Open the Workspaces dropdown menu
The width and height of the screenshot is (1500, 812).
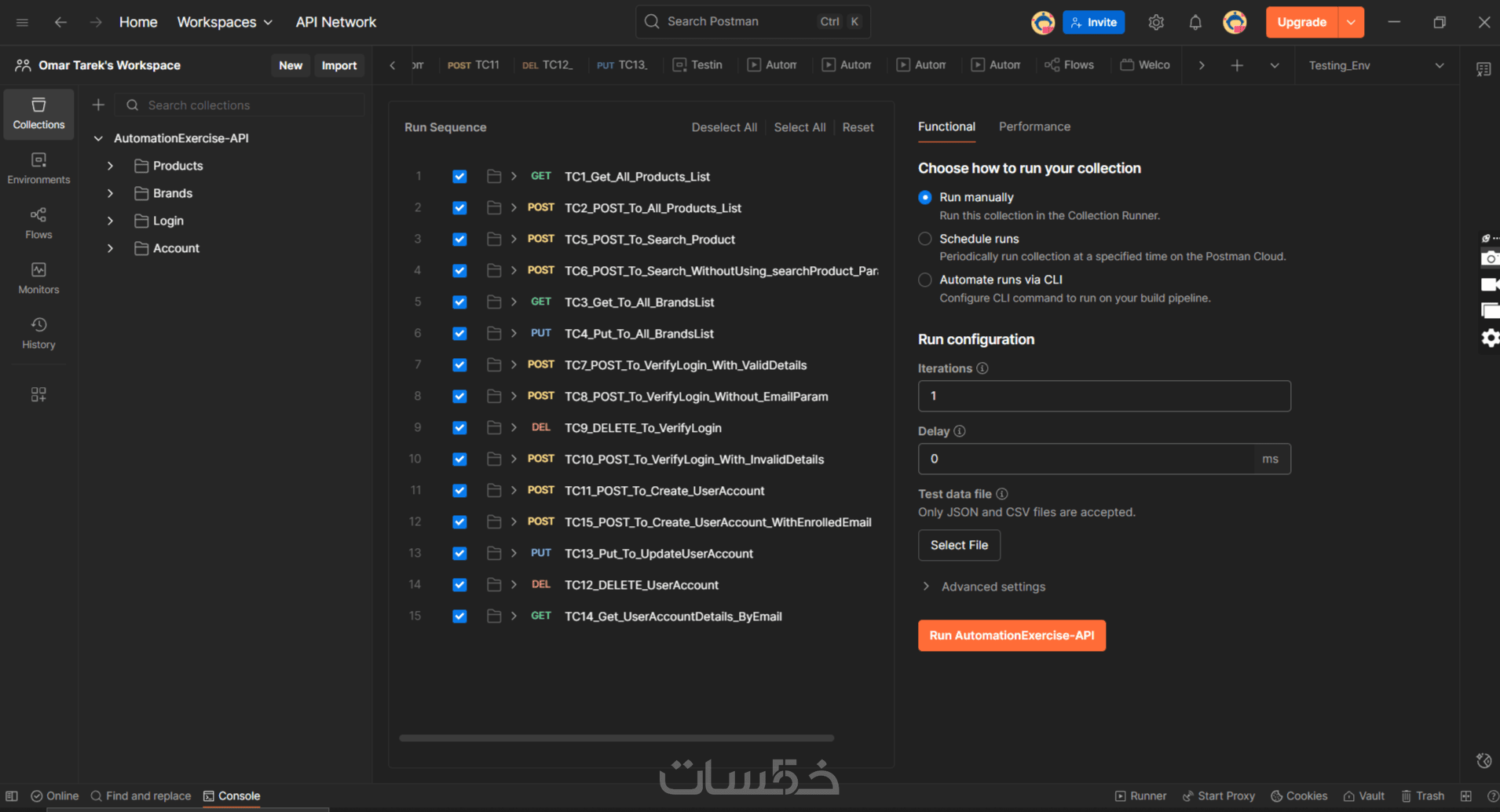225,22
